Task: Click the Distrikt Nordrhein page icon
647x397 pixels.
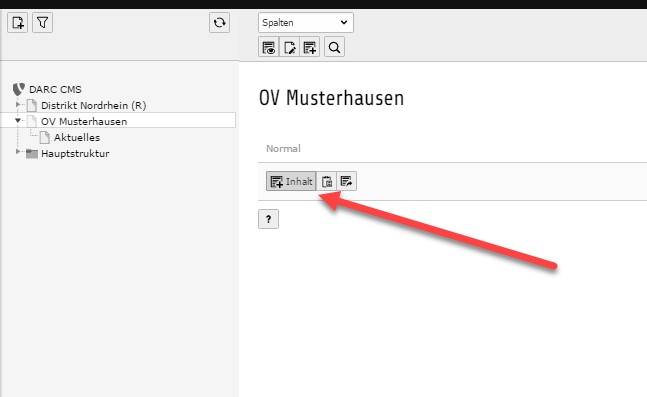Action: pyautogui.click(x=32, y=105)
